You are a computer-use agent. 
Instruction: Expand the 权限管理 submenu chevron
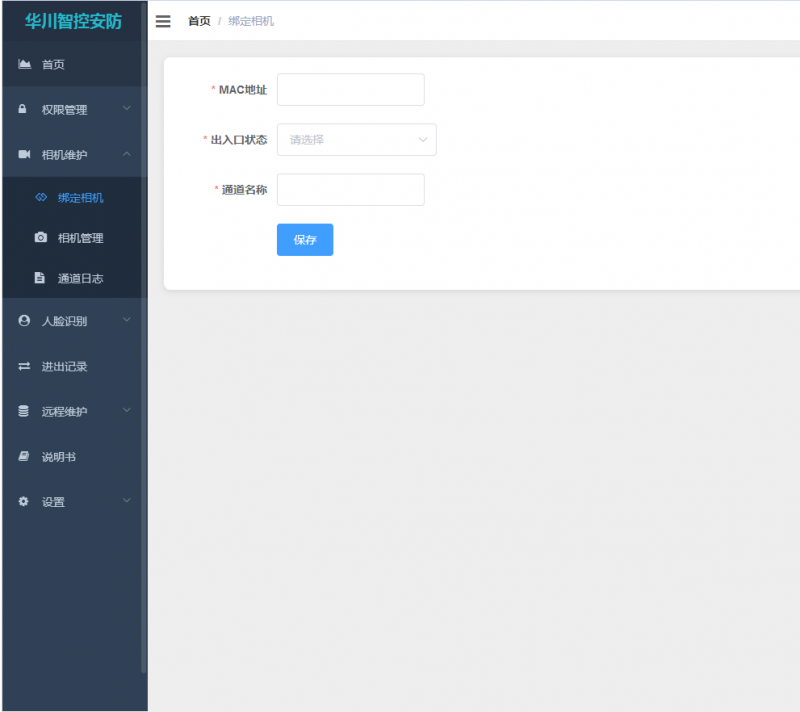point(127,108)
